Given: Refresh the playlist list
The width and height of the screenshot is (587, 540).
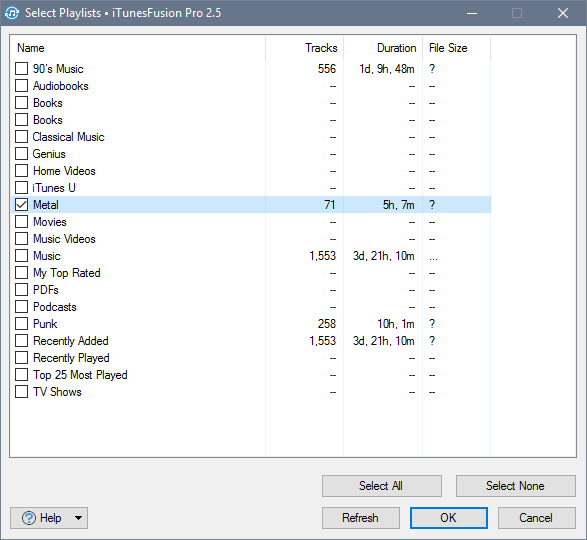Looking at the screenshot, I should (361, 518).
